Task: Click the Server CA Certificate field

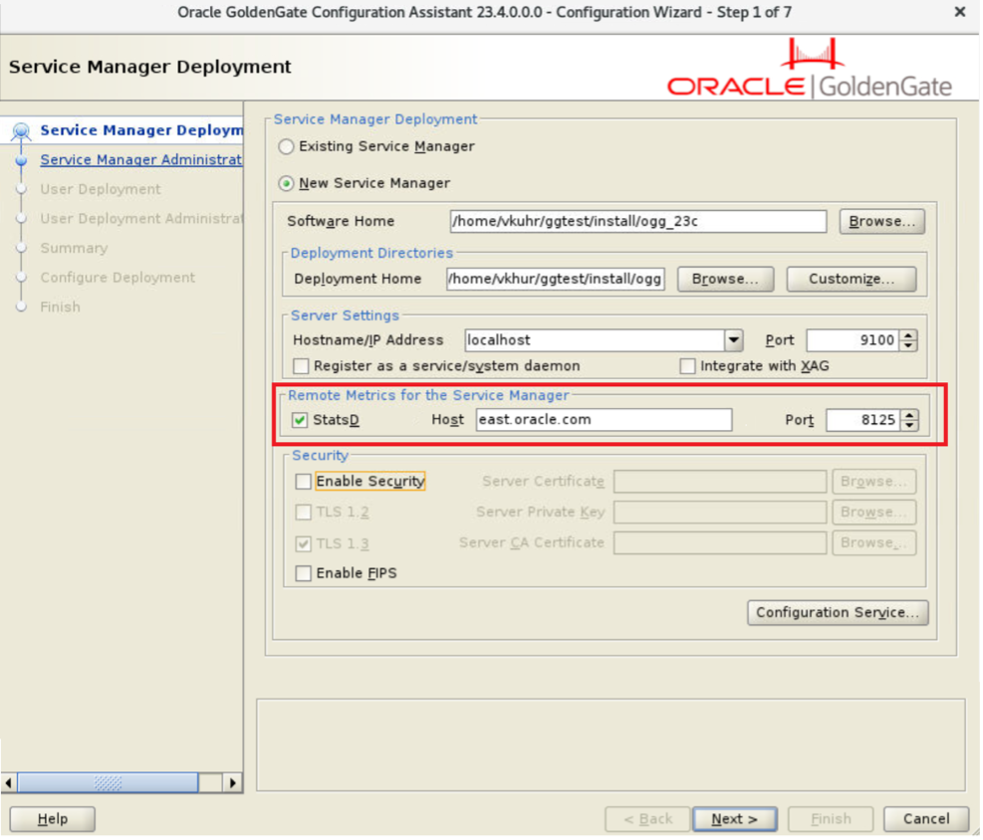Action: (x=720, y=543)
